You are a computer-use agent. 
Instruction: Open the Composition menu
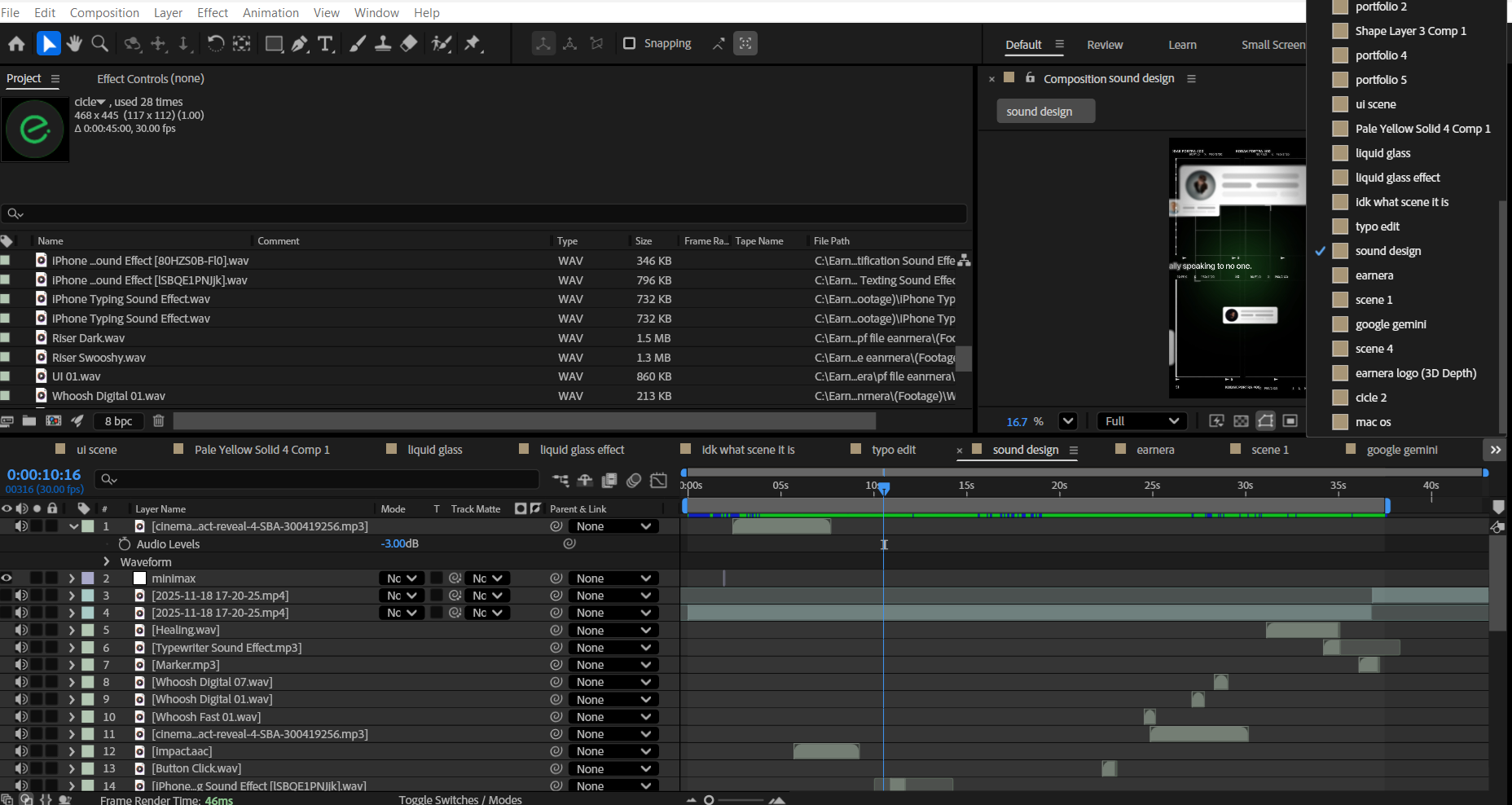pyautogui.click(x=104, y=12)
